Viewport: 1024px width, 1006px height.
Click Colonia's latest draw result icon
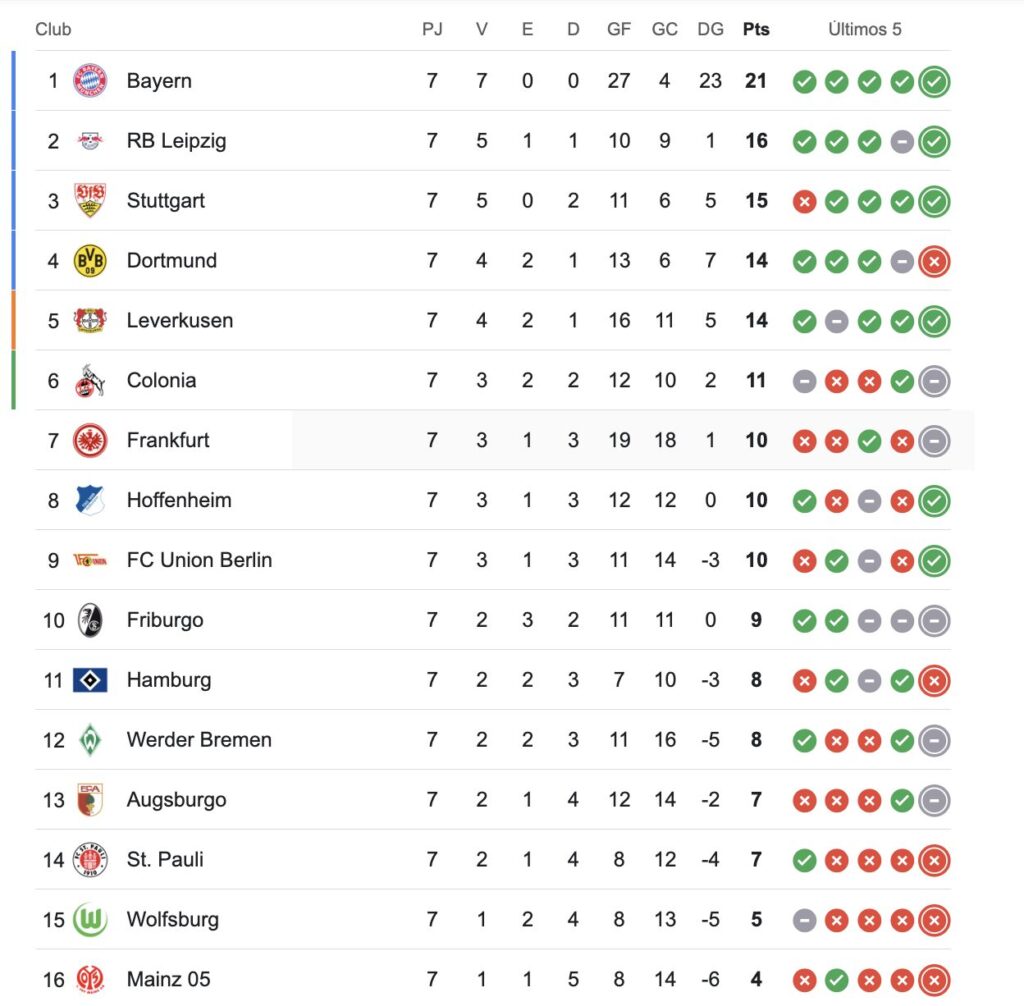[x=934, y=381]
